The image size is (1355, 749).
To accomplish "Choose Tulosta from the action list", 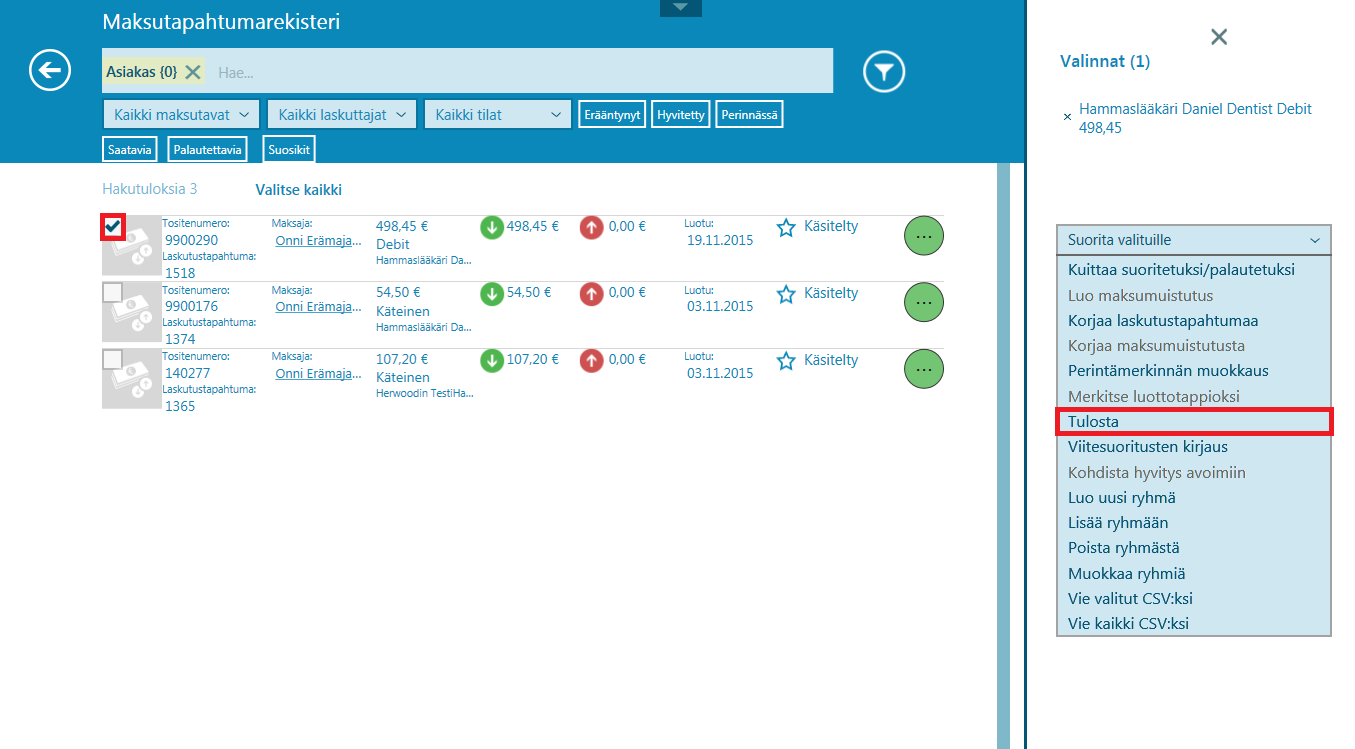I will 1194,422.
